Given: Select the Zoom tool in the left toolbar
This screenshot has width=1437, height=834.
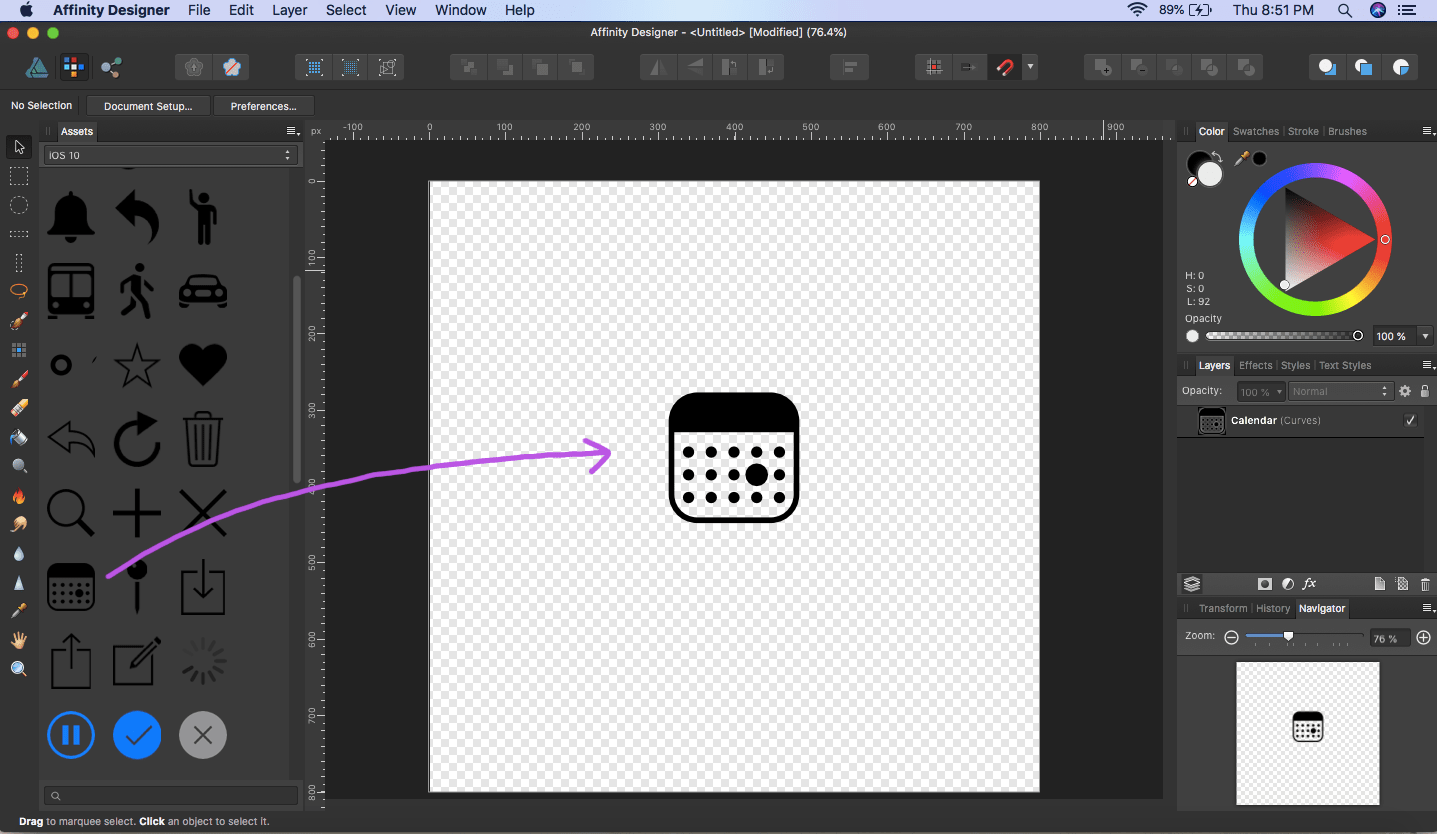Looking at the screenshot, I should 18,669.
